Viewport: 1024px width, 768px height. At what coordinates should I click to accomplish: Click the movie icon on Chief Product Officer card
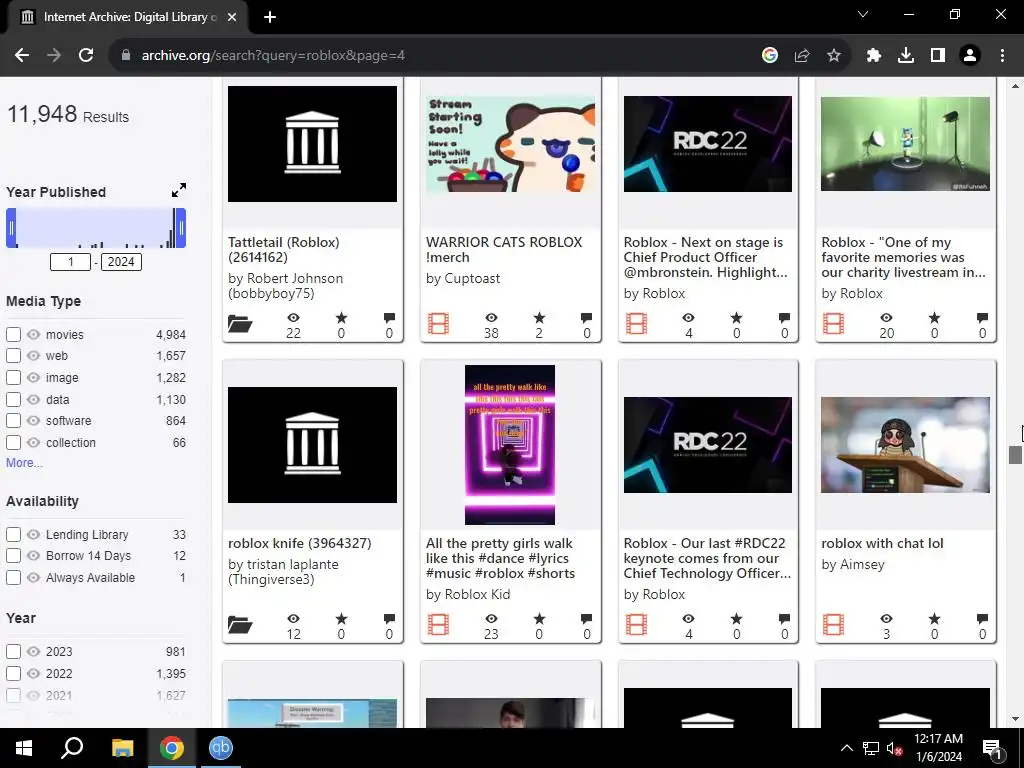[x=636, y=324]
